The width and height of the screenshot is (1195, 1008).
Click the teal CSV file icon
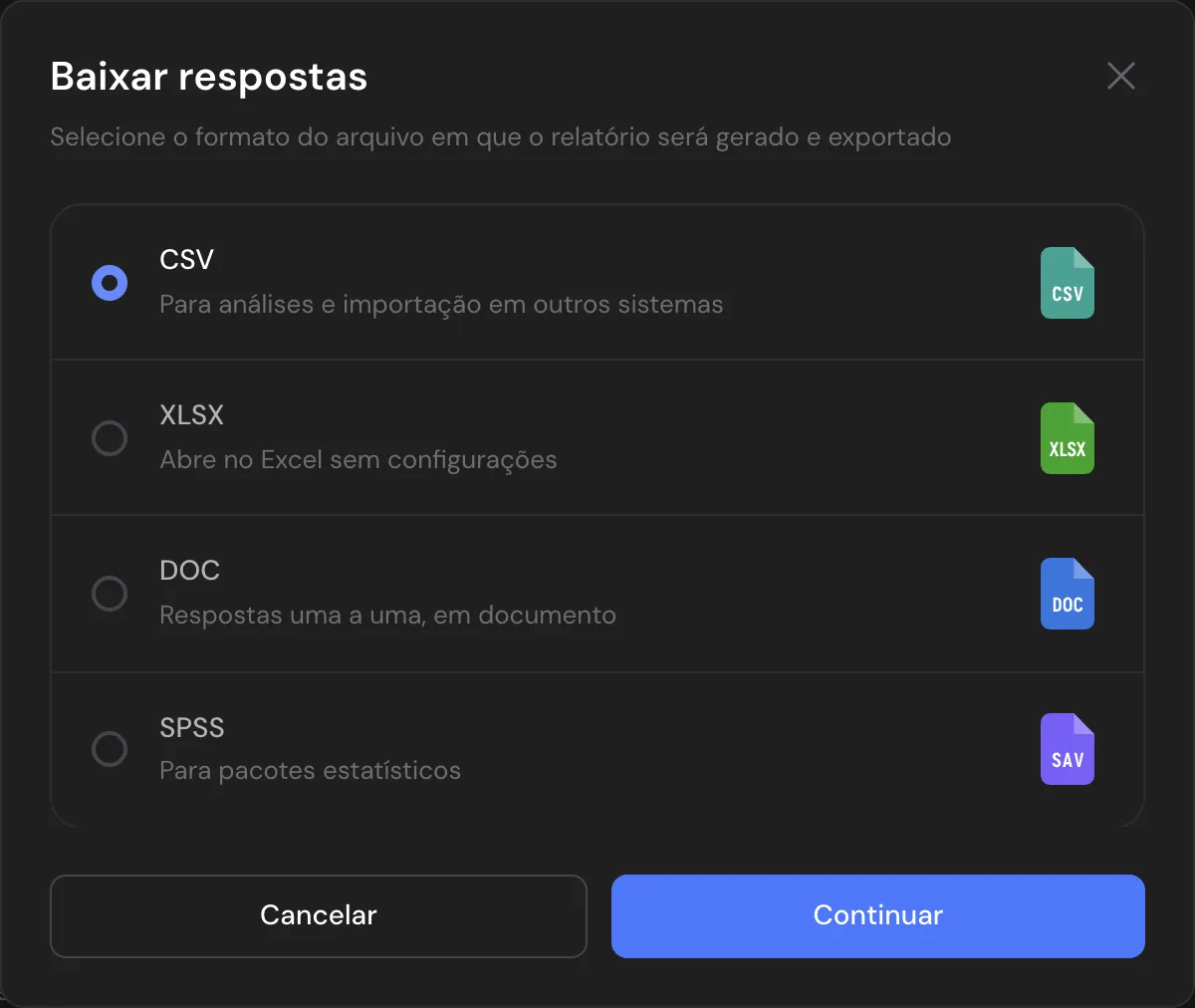(1068, 283)
